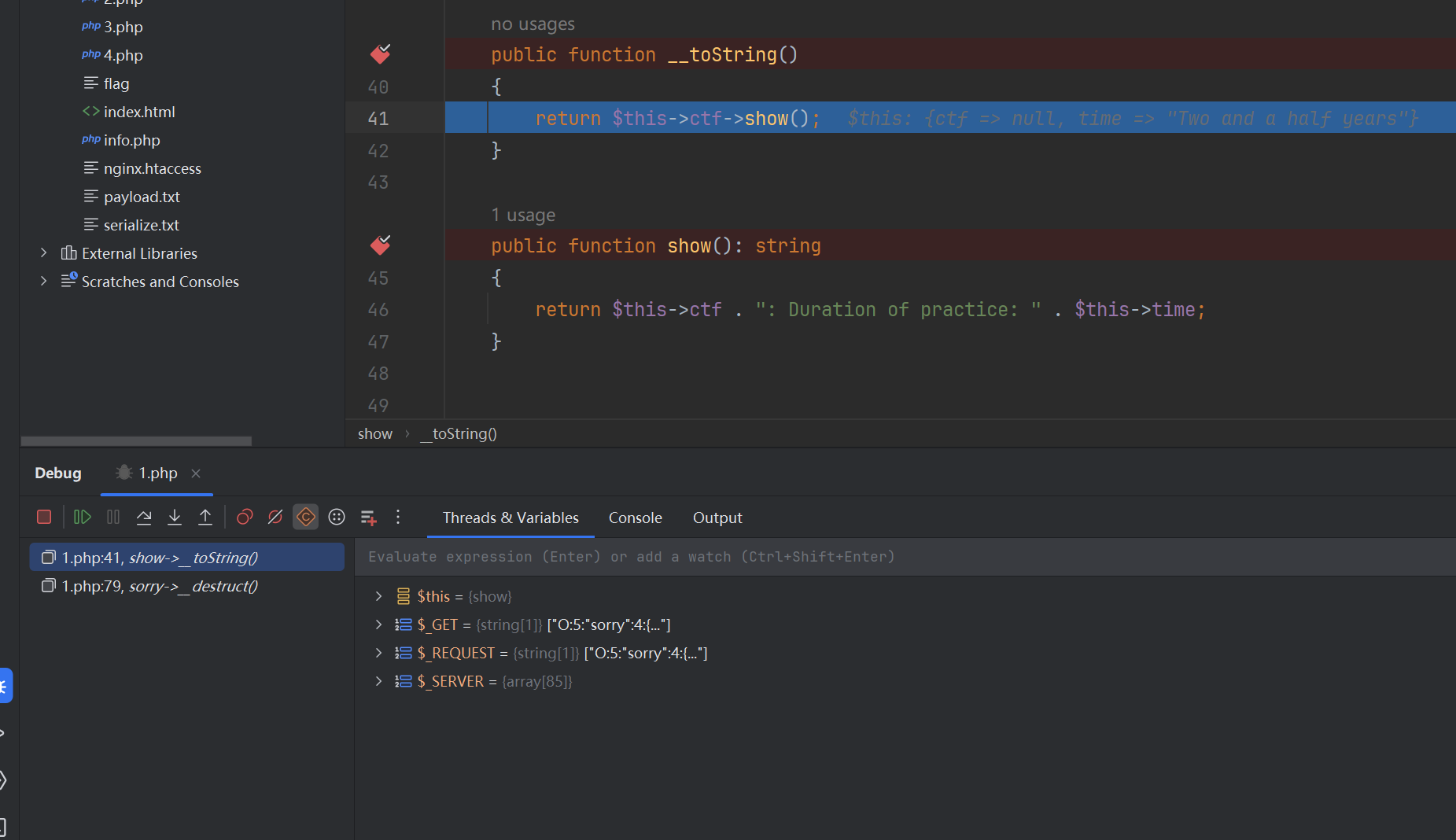Add a new watch expression icon

click(368, 517)
